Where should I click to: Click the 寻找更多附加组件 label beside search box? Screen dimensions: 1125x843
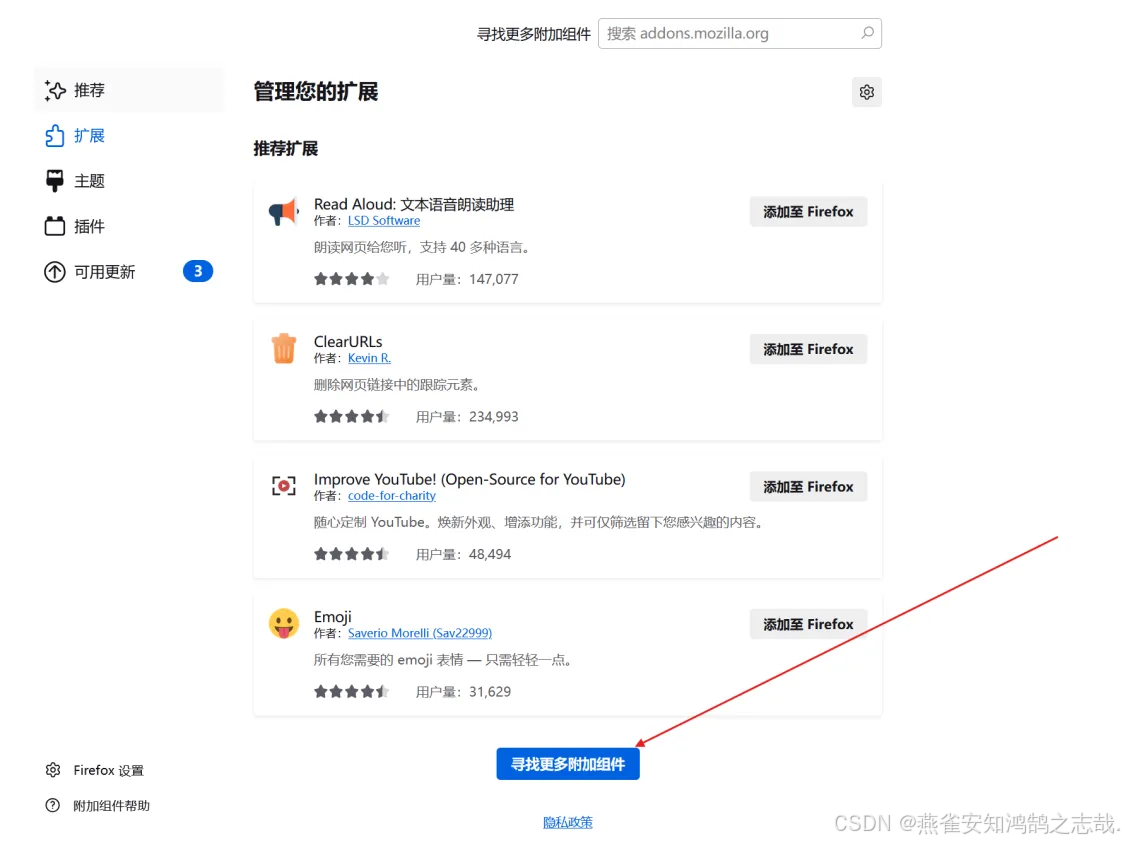(x=534, y=34)
